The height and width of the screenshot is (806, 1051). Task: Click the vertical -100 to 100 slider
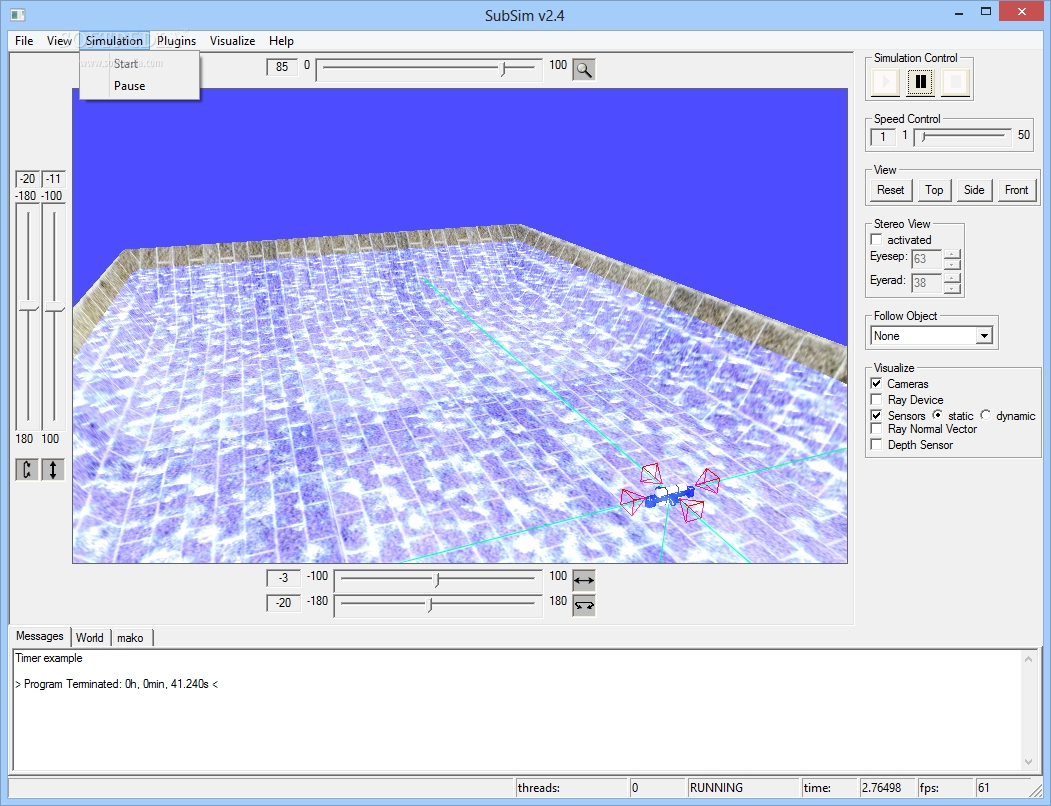point(54,316)
